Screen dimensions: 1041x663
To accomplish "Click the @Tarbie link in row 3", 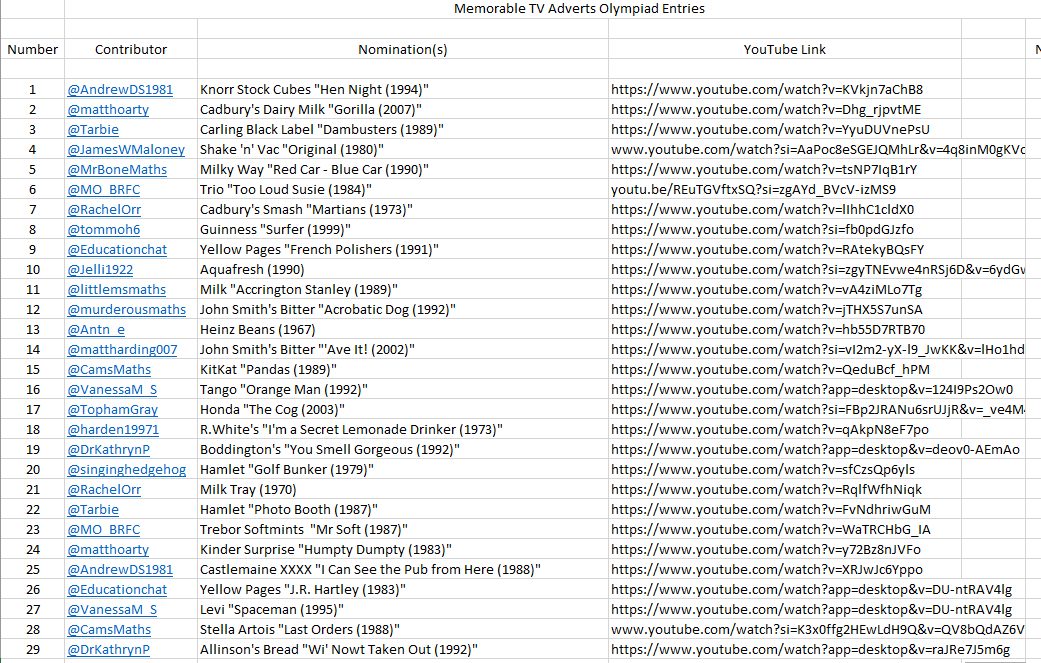I will 93,129.
